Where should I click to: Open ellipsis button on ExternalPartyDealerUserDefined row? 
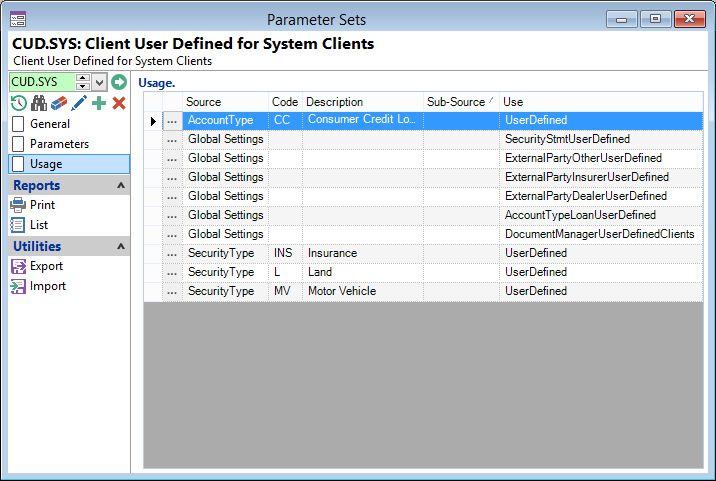click(x=172, y=197)
